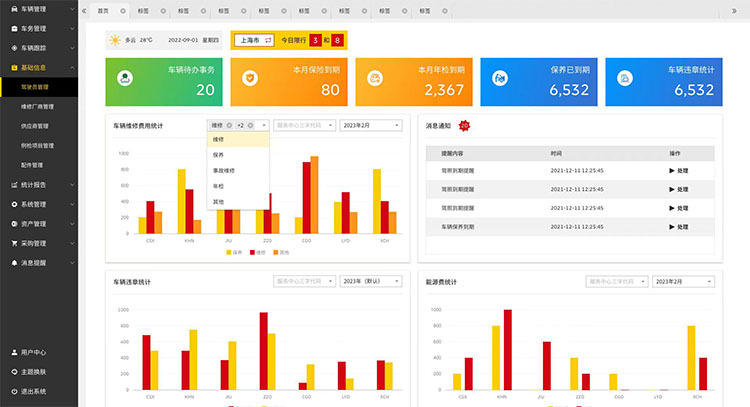
Task: Click the 车辆管理 car icon in sidebar
Action: (x=14, y=9)
